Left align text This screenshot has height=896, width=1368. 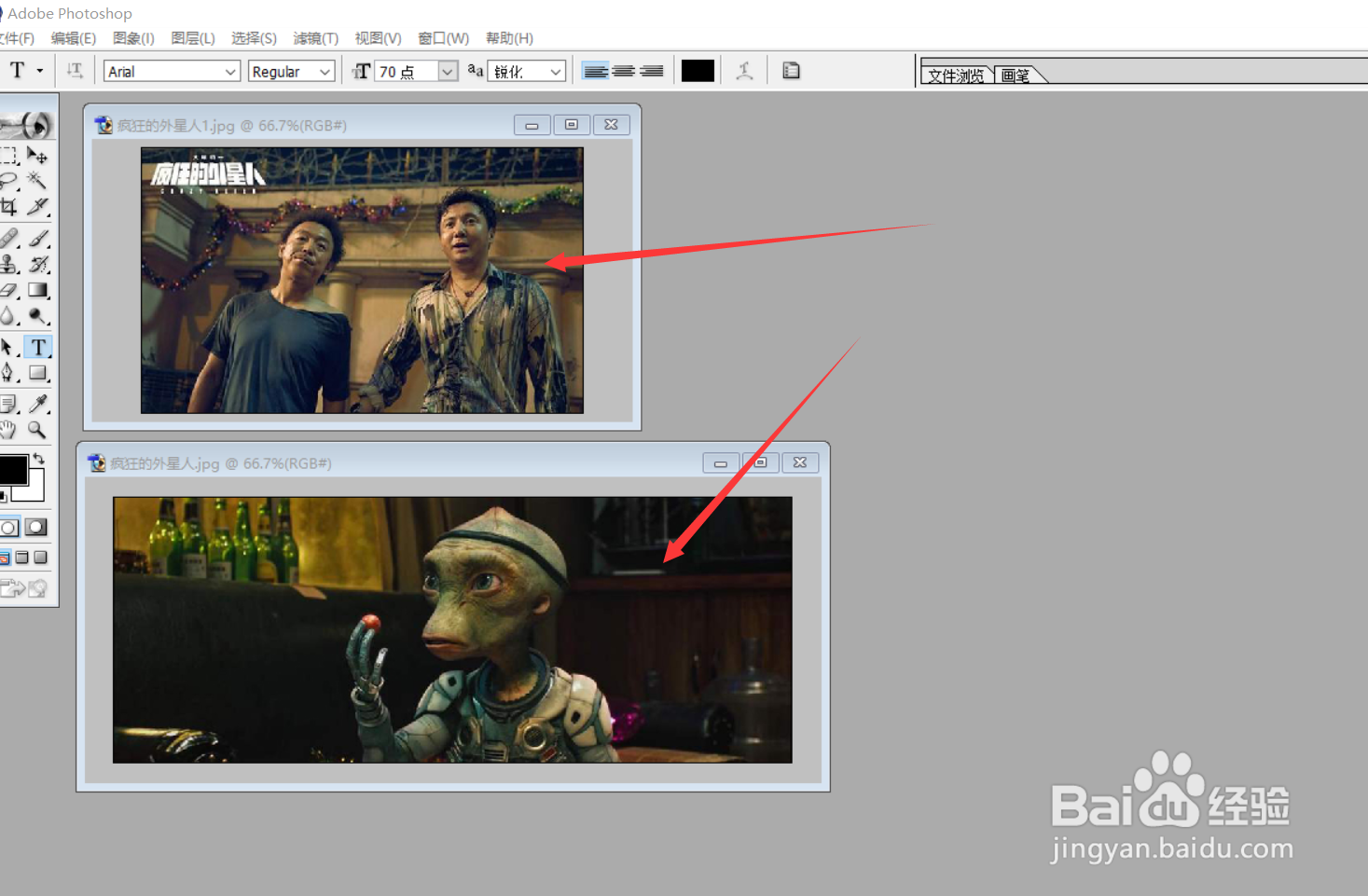point(595,71)
